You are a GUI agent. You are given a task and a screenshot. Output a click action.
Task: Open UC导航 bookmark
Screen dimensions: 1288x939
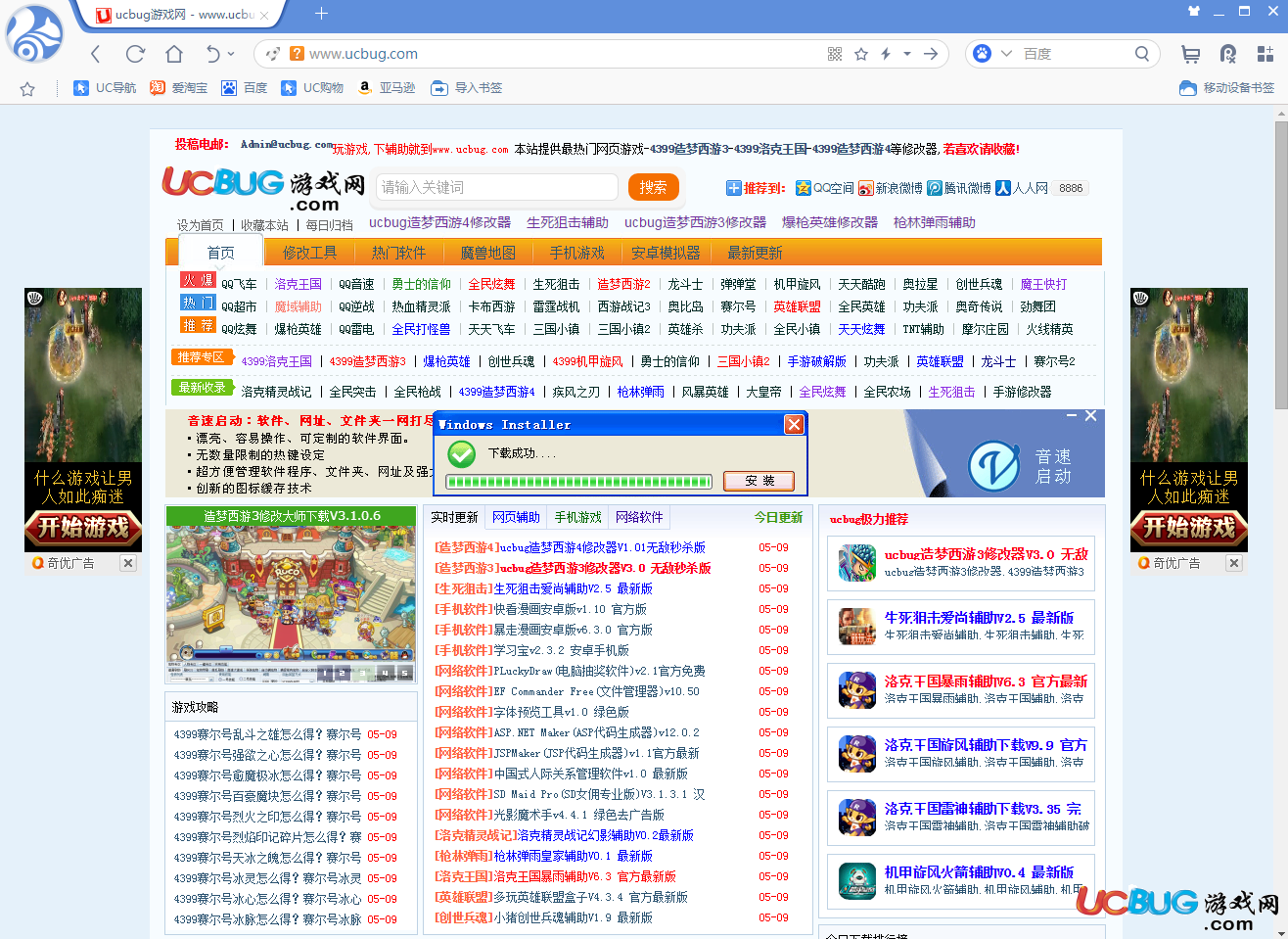tap(106, 88)
